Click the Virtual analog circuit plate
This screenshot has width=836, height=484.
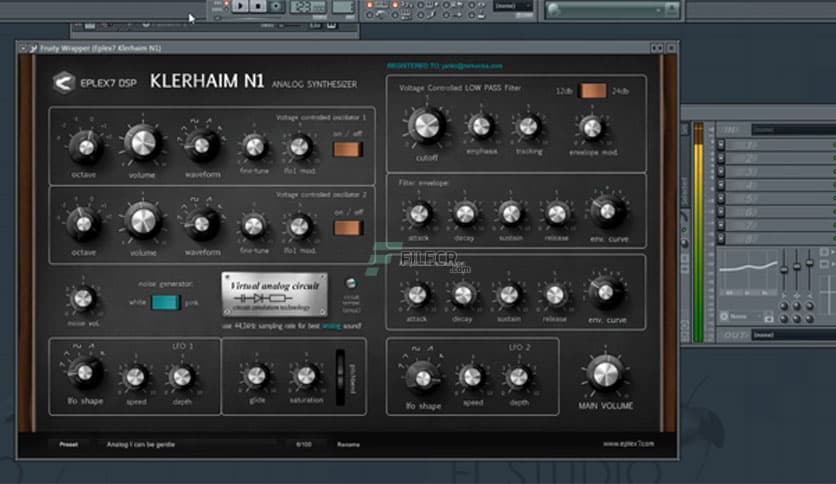[274, 294]
